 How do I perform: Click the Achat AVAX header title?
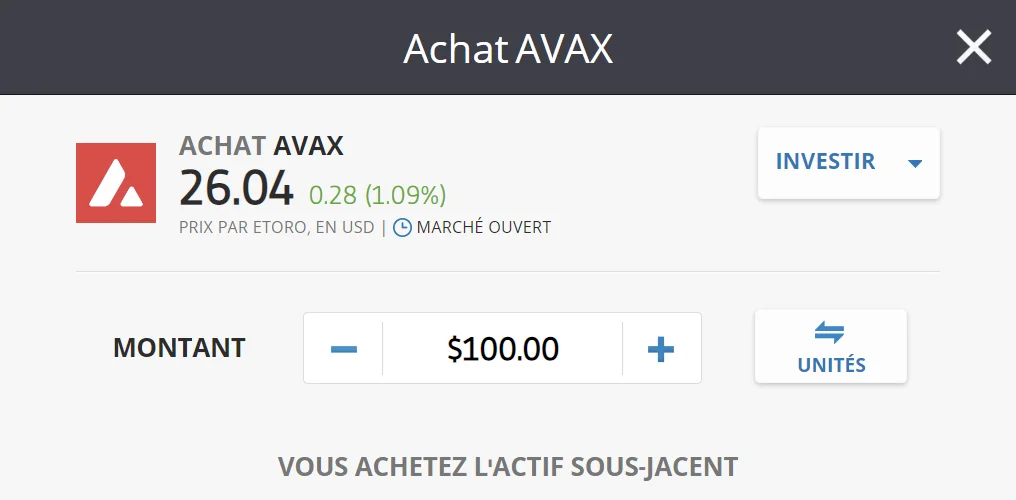507,48
